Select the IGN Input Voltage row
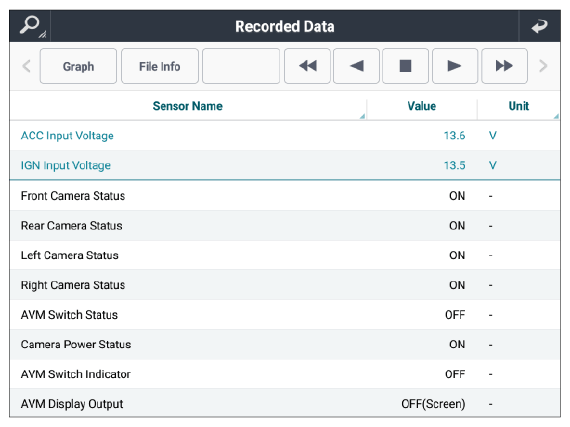 click(x=285, y=165)
